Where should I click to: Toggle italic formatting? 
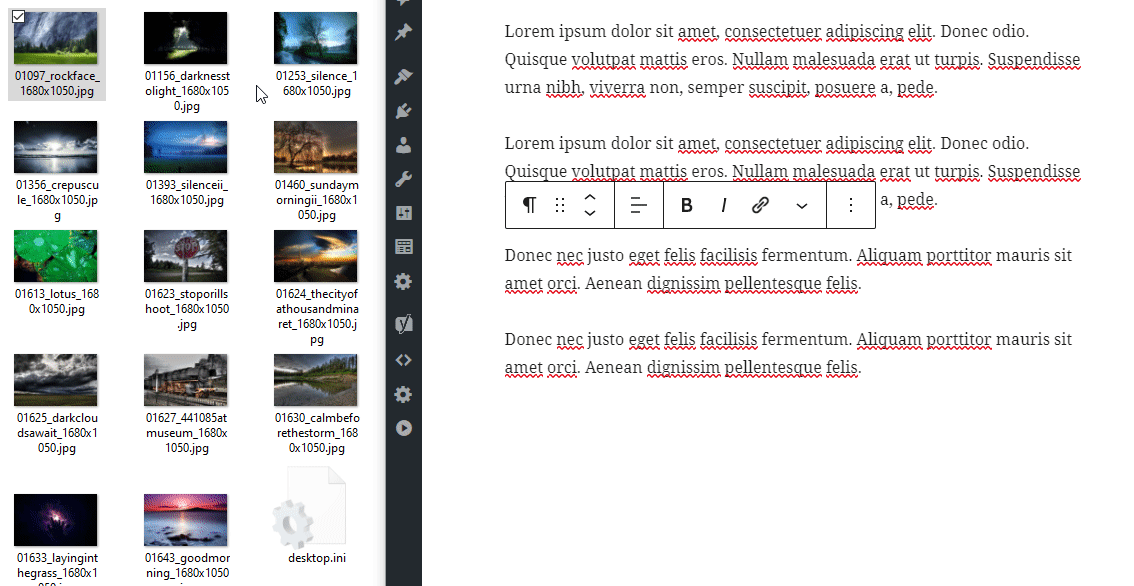[x=723, y=205]
